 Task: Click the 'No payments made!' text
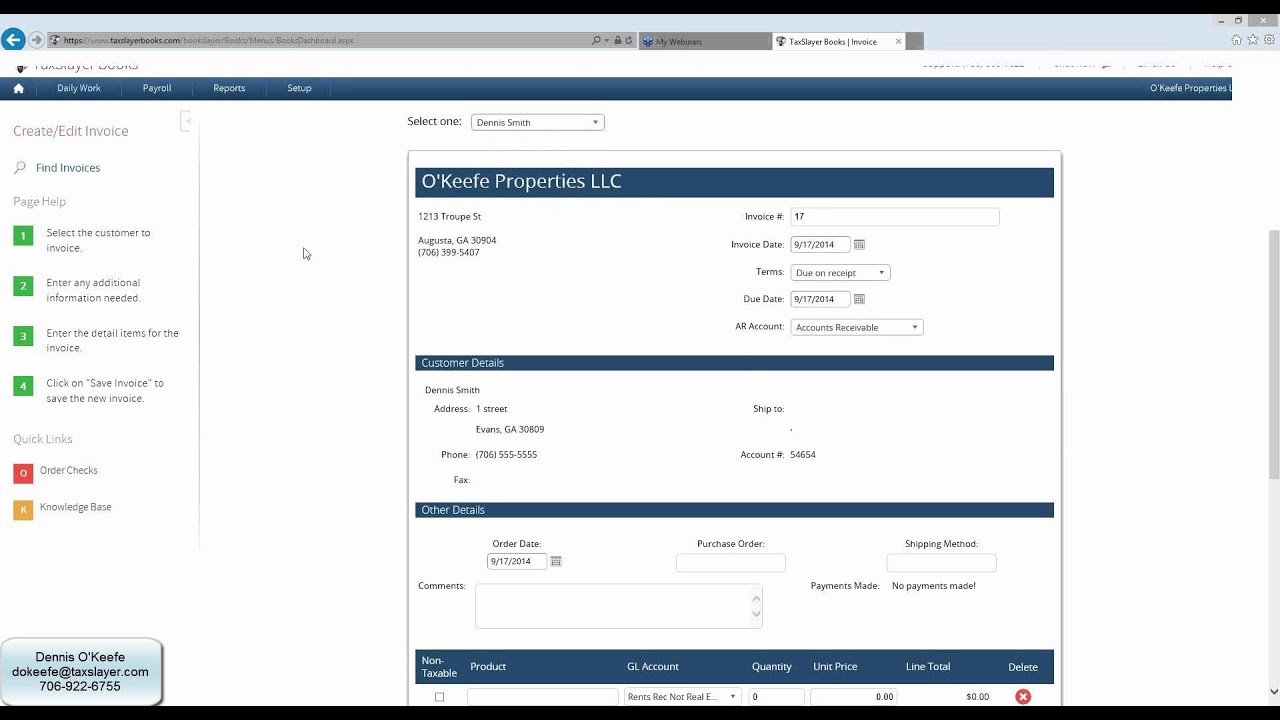934,586
